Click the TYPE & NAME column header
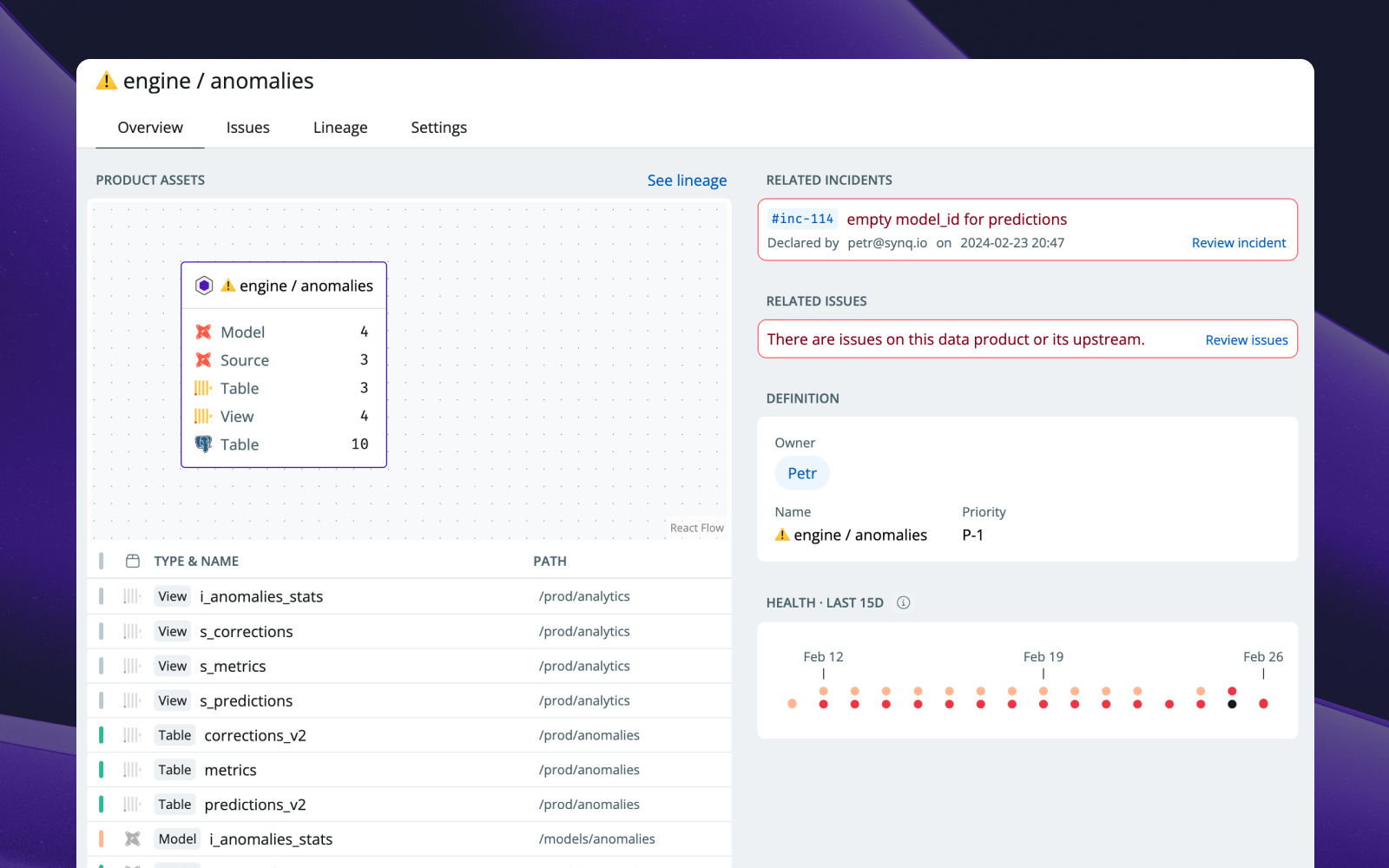 point(196,561)
